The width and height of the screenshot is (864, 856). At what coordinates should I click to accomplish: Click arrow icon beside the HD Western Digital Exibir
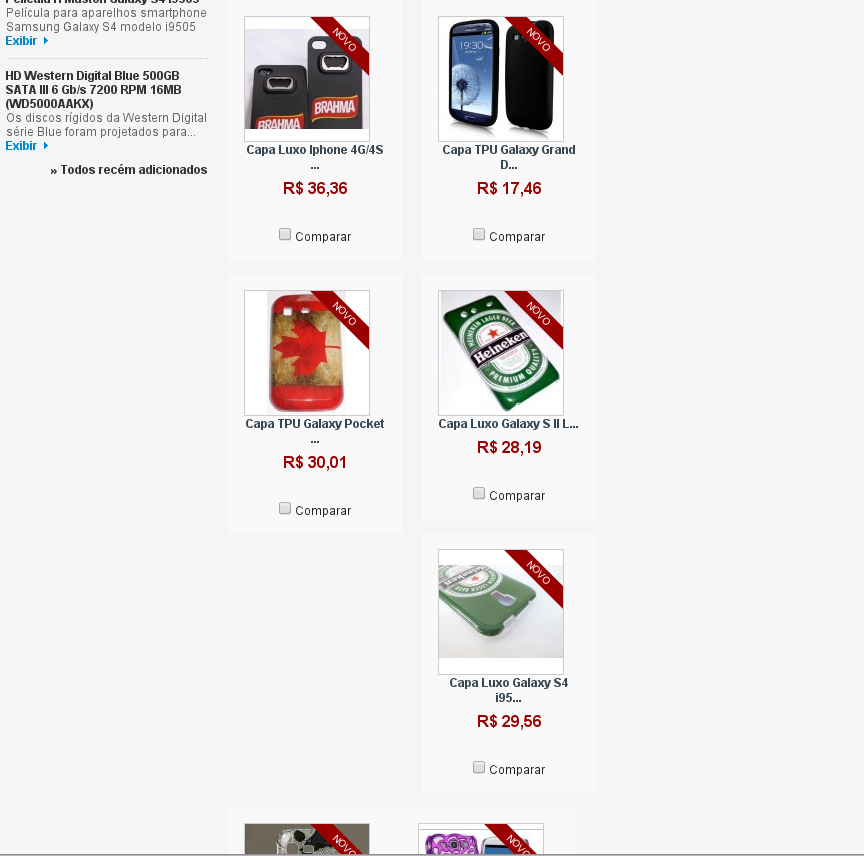pos(46,146)
